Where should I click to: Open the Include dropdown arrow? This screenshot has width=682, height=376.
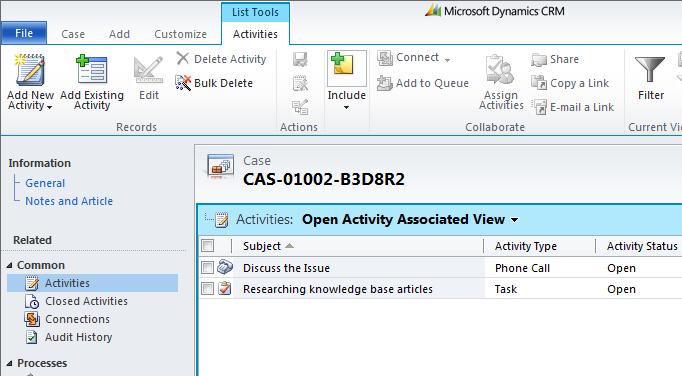[346, 107]
